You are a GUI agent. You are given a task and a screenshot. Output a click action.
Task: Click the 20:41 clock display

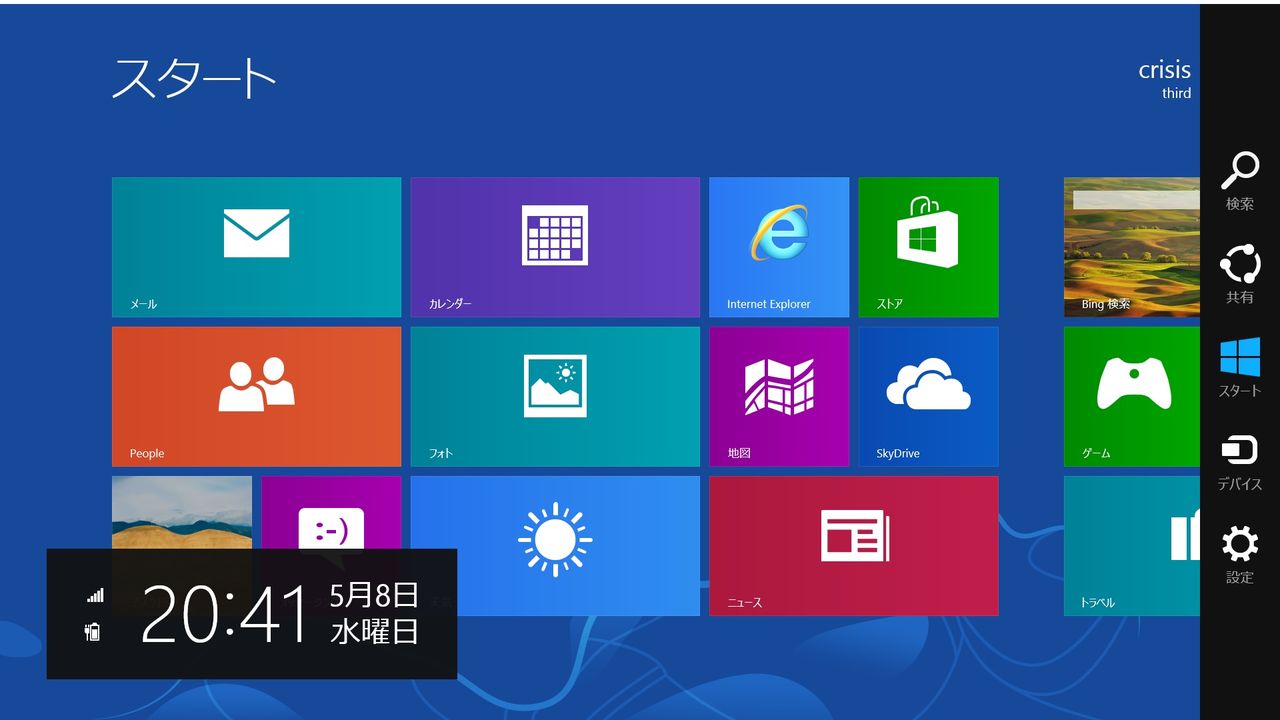(225, 614)
